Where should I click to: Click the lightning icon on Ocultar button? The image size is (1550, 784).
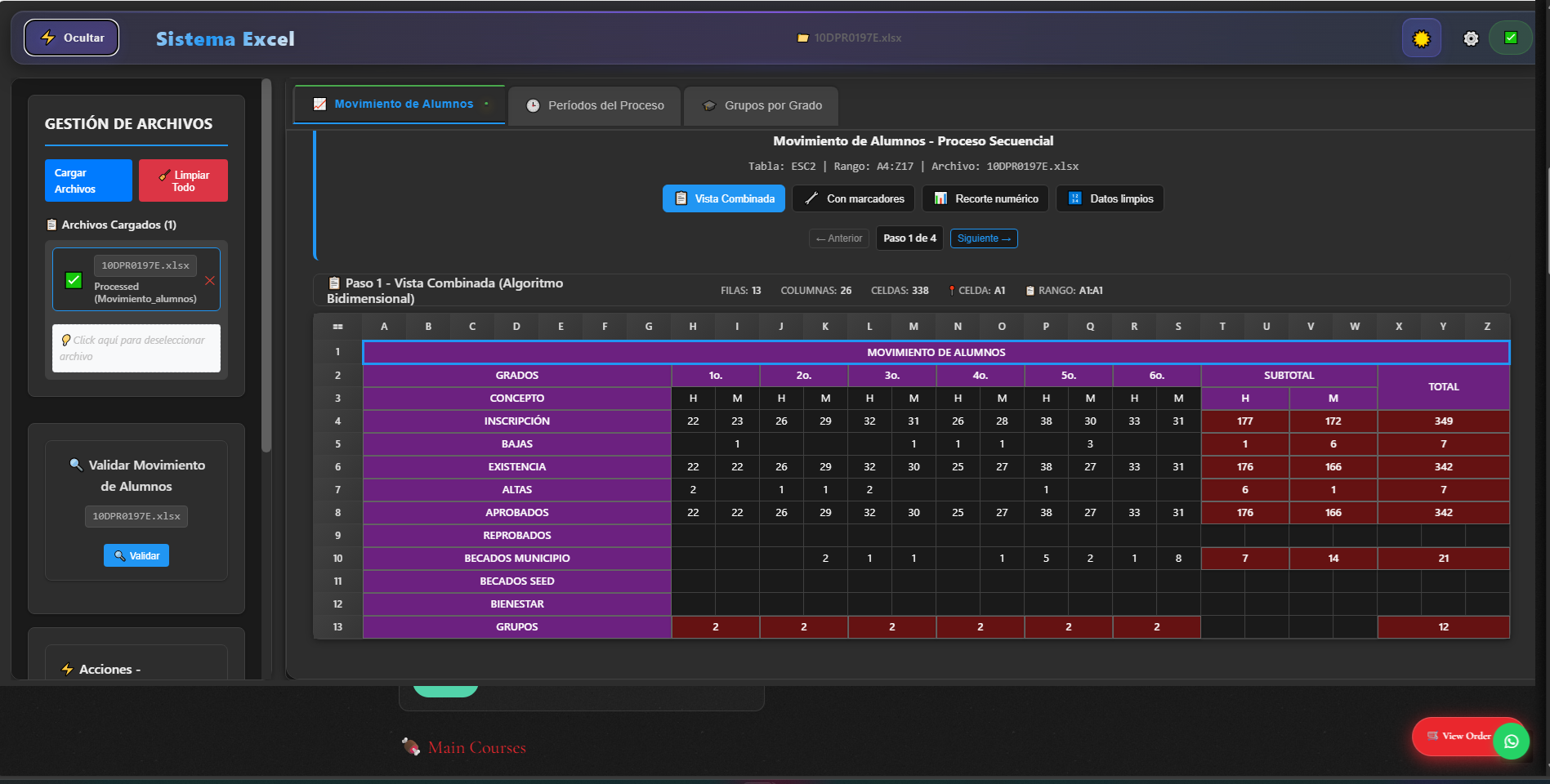point(48,38)
